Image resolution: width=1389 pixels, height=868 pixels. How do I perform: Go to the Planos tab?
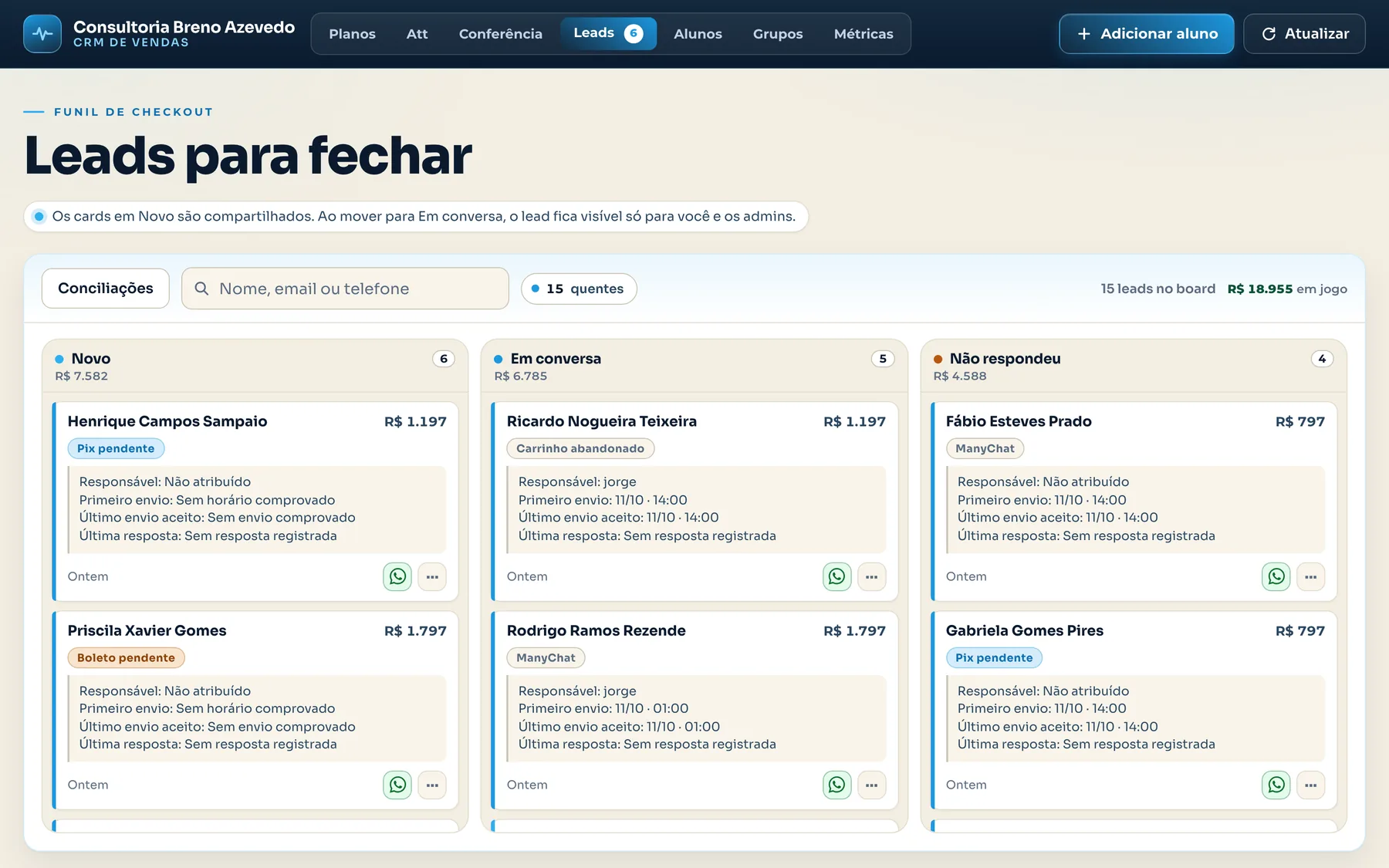352,34
